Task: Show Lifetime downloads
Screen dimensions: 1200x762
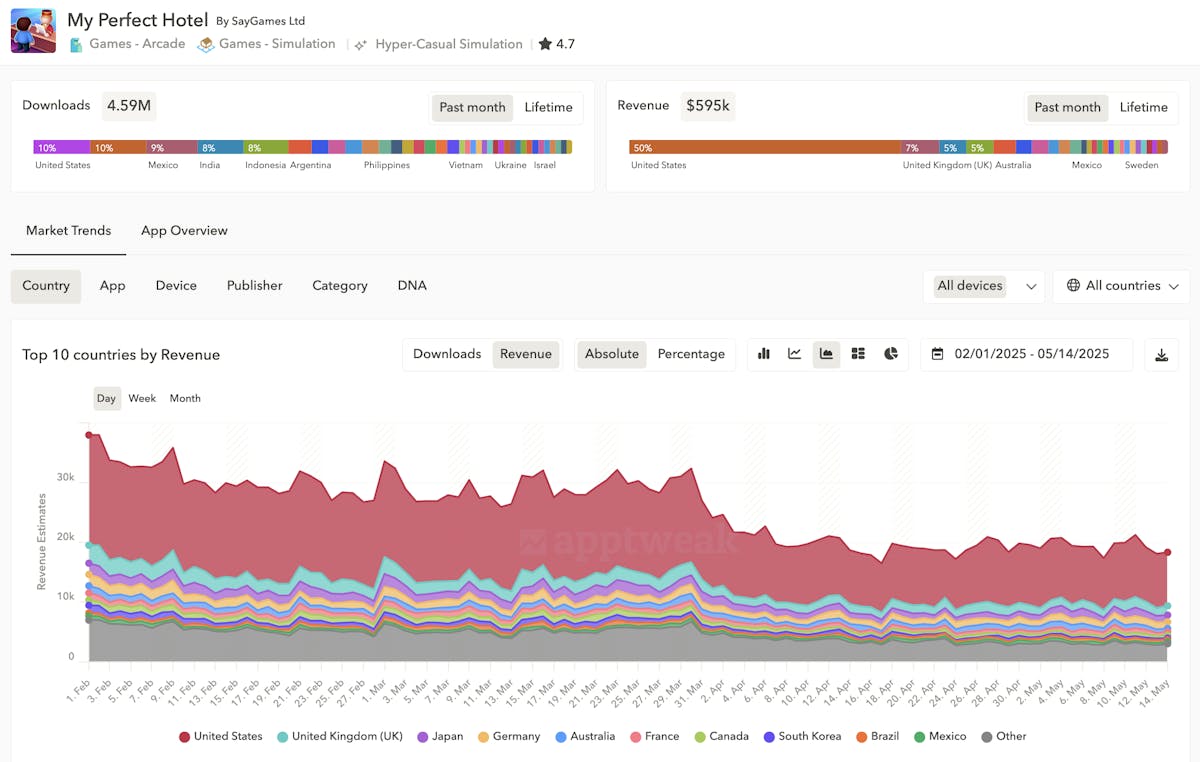Action: click(548, 107)
